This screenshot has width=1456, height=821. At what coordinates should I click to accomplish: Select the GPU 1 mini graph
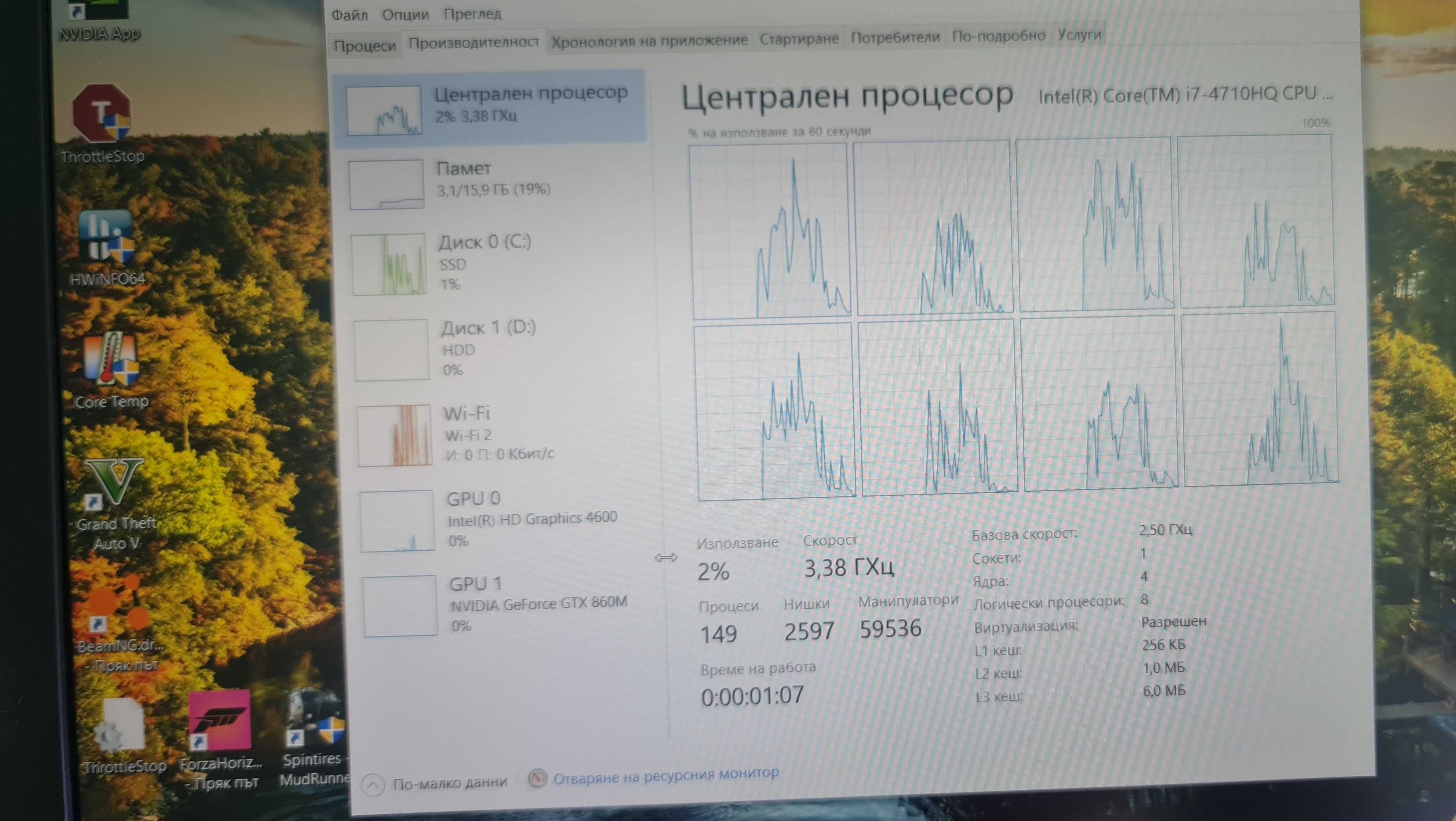pos(400,606)
